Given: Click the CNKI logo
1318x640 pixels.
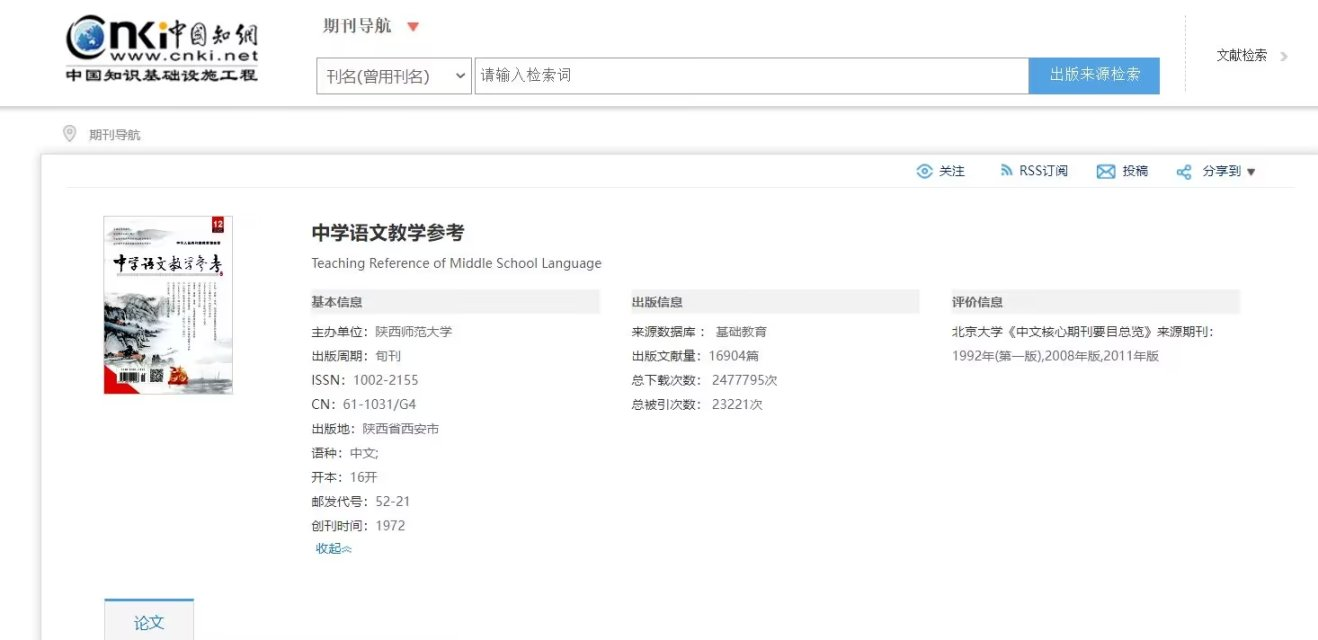Looking at the screenshot, I should [x=162, y=48].
